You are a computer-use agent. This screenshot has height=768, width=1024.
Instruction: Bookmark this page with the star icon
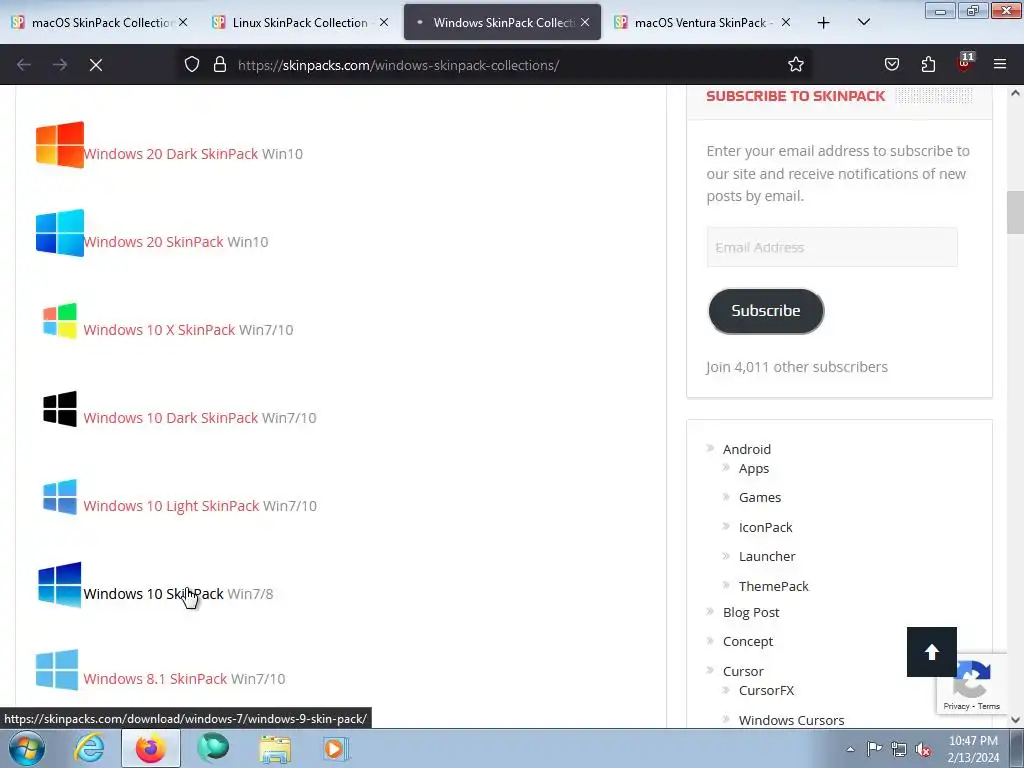point(795,65)
